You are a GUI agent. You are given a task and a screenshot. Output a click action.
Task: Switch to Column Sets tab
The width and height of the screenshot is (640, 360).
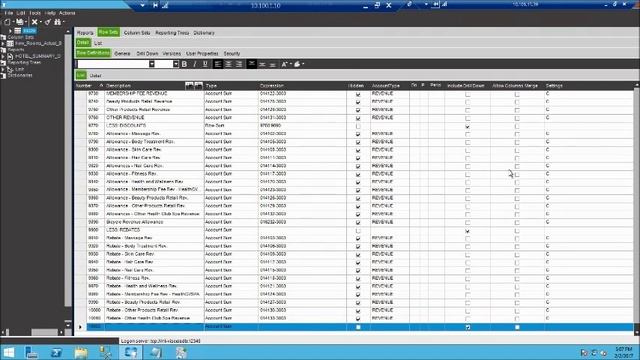pos(137,33)
